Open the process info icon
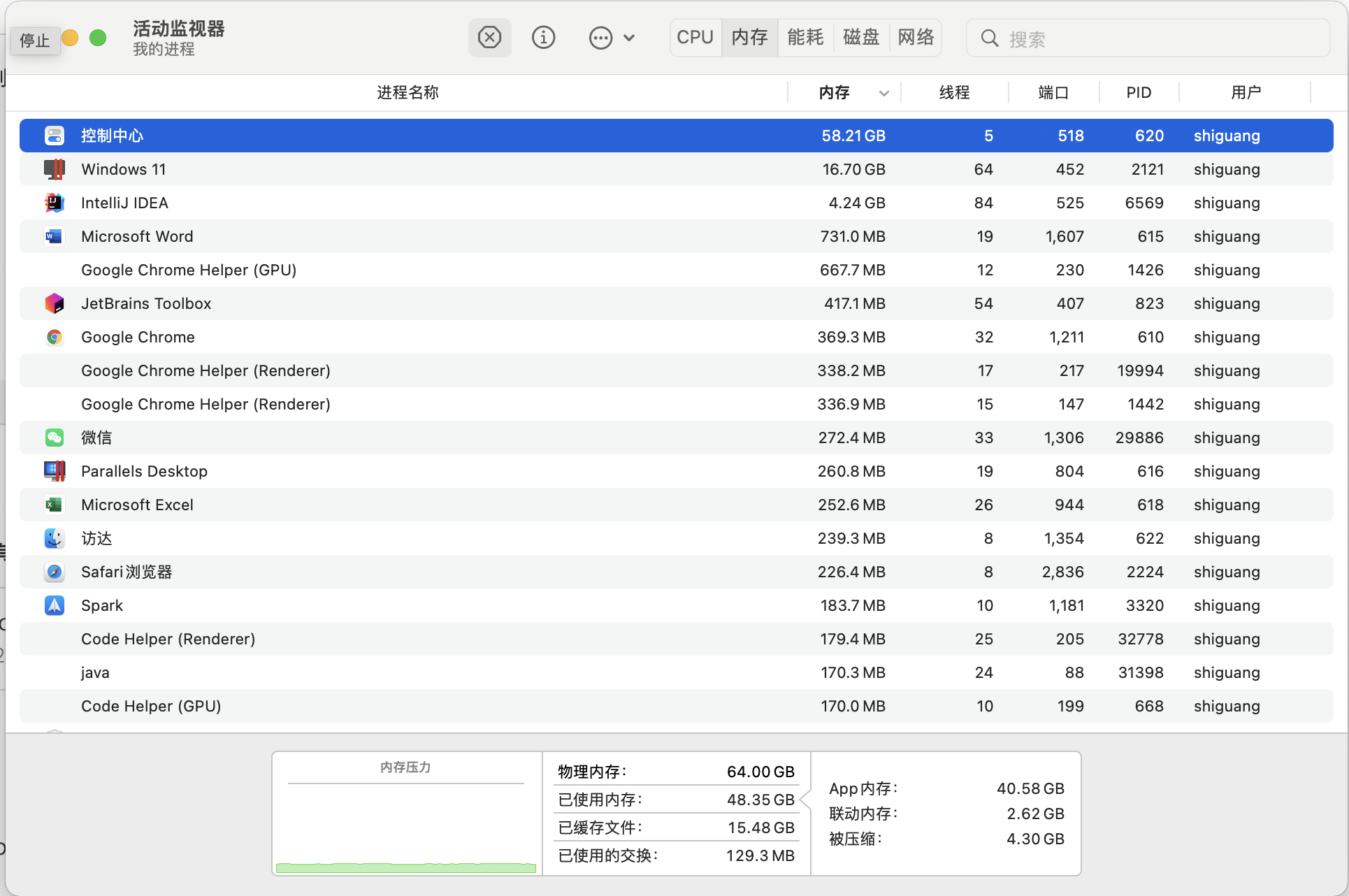1349x896 pixels. point(543,37)
